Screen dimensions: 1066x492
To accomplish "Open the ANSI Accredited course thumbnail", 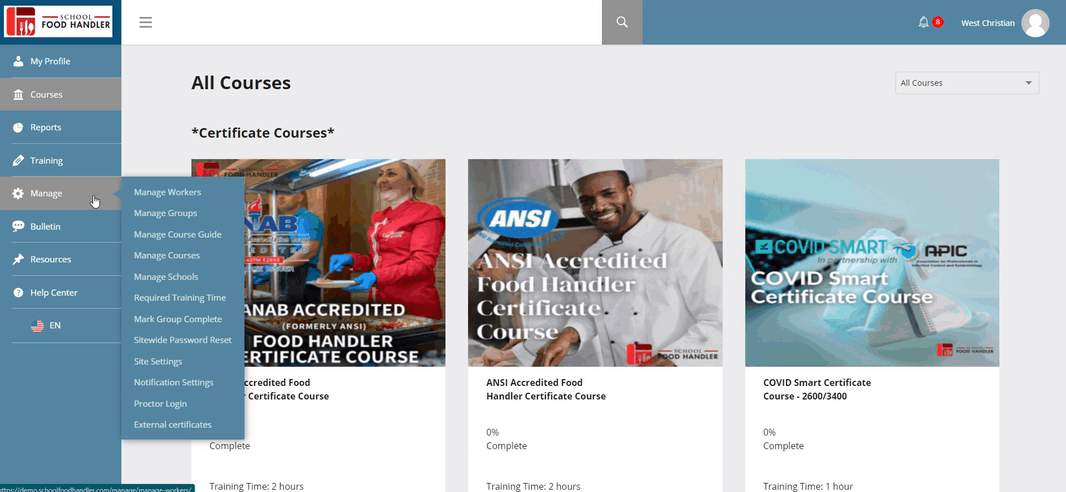I will coord(595,263).
